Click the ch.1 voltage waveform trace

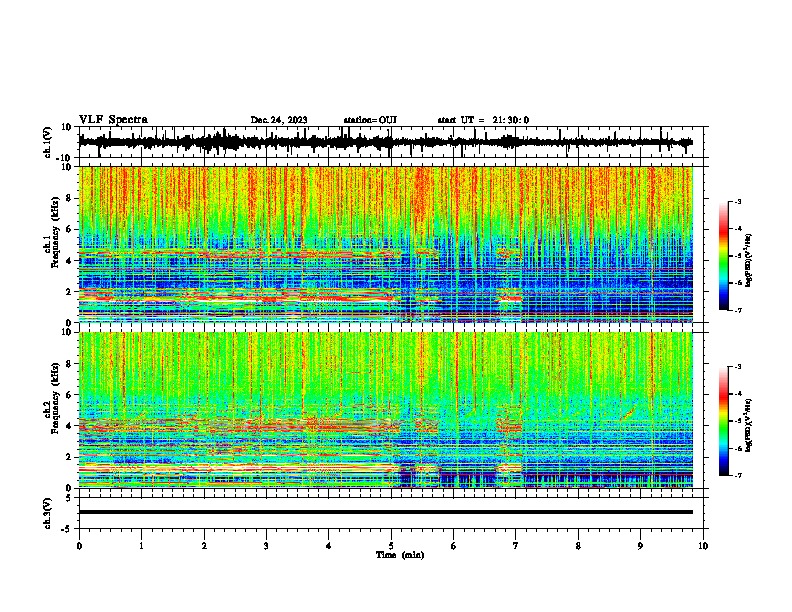(385, 142)
